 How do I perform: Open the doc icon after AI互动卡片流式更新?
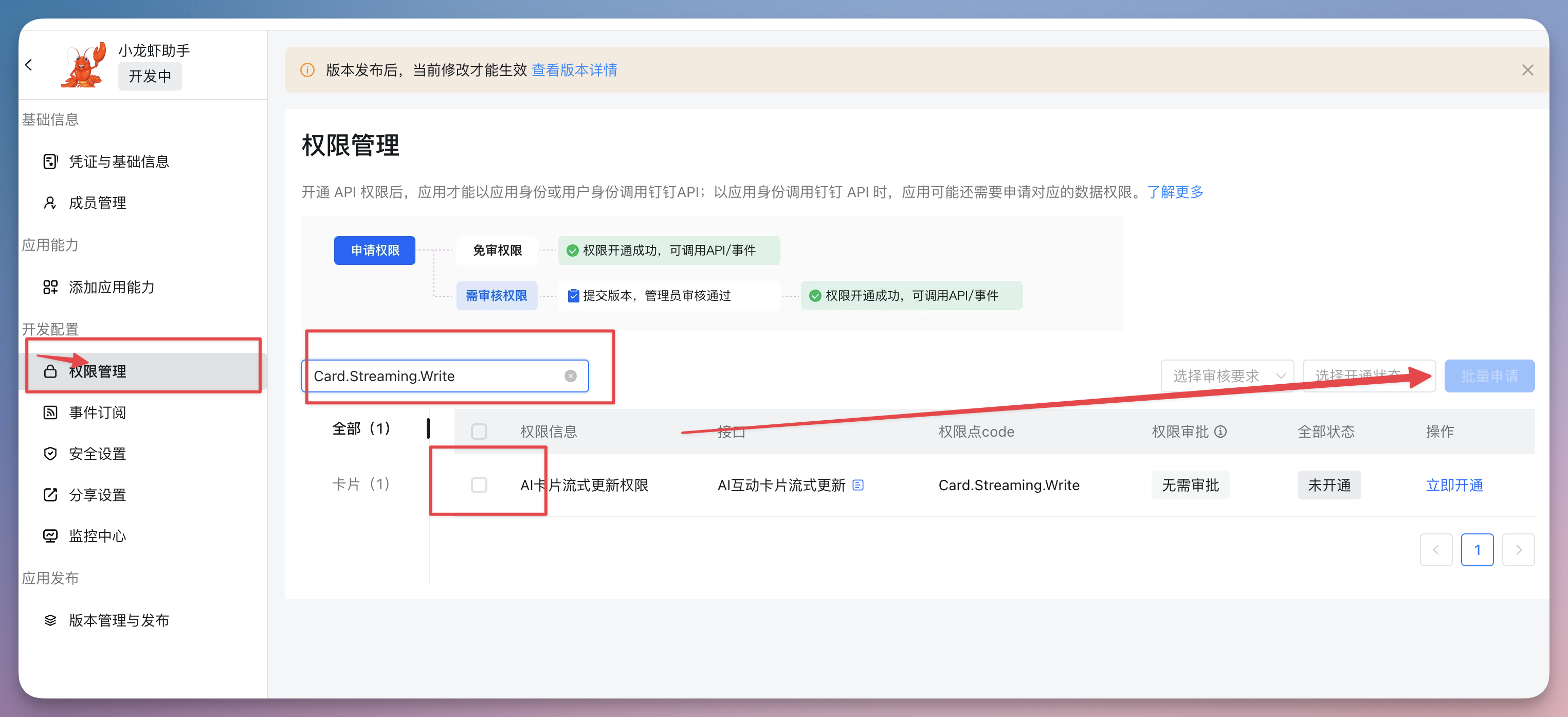(x=858, y=485)
